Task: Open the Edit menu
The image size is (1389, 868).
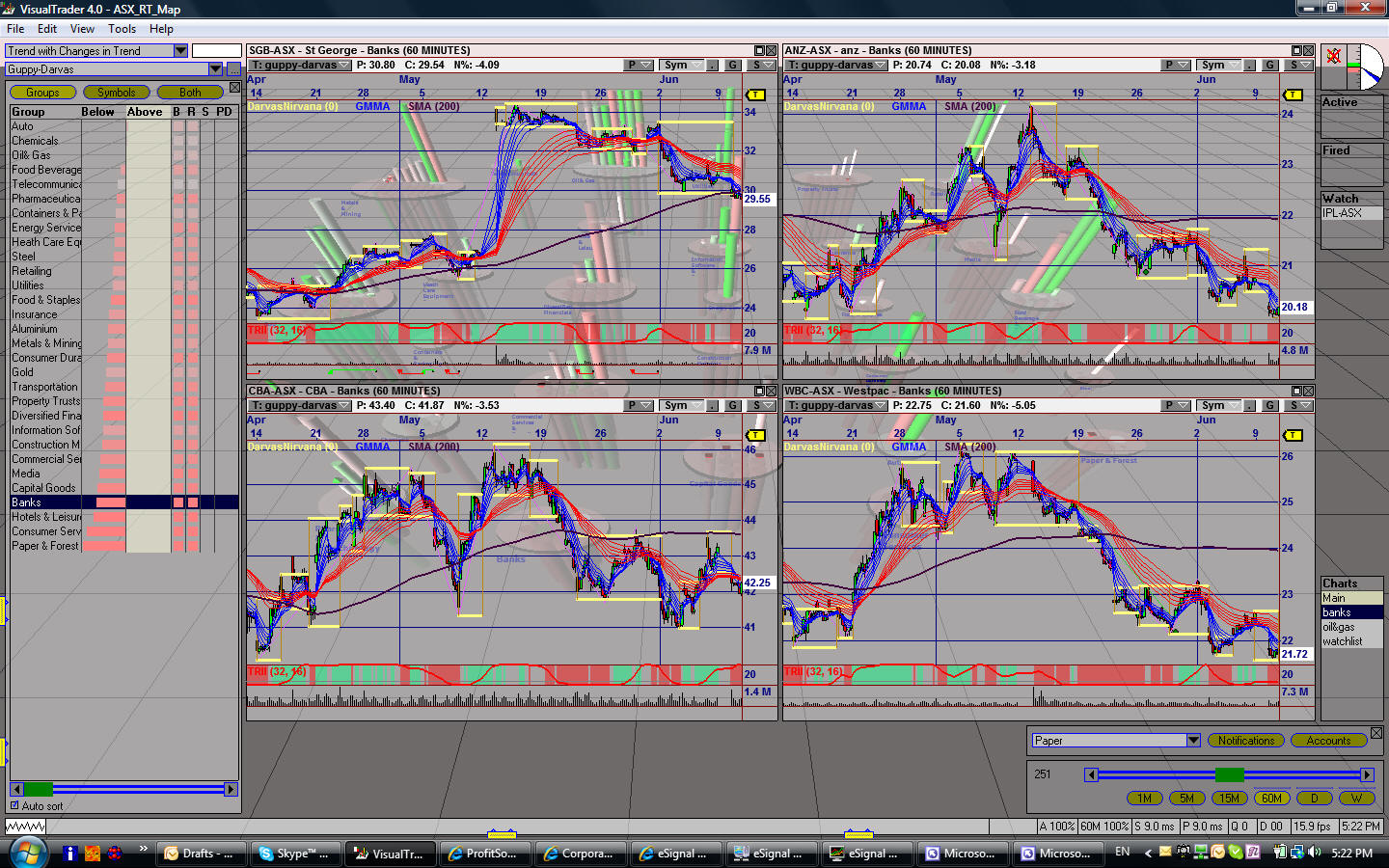Action: pyautogui.click(x=47, y=29)
